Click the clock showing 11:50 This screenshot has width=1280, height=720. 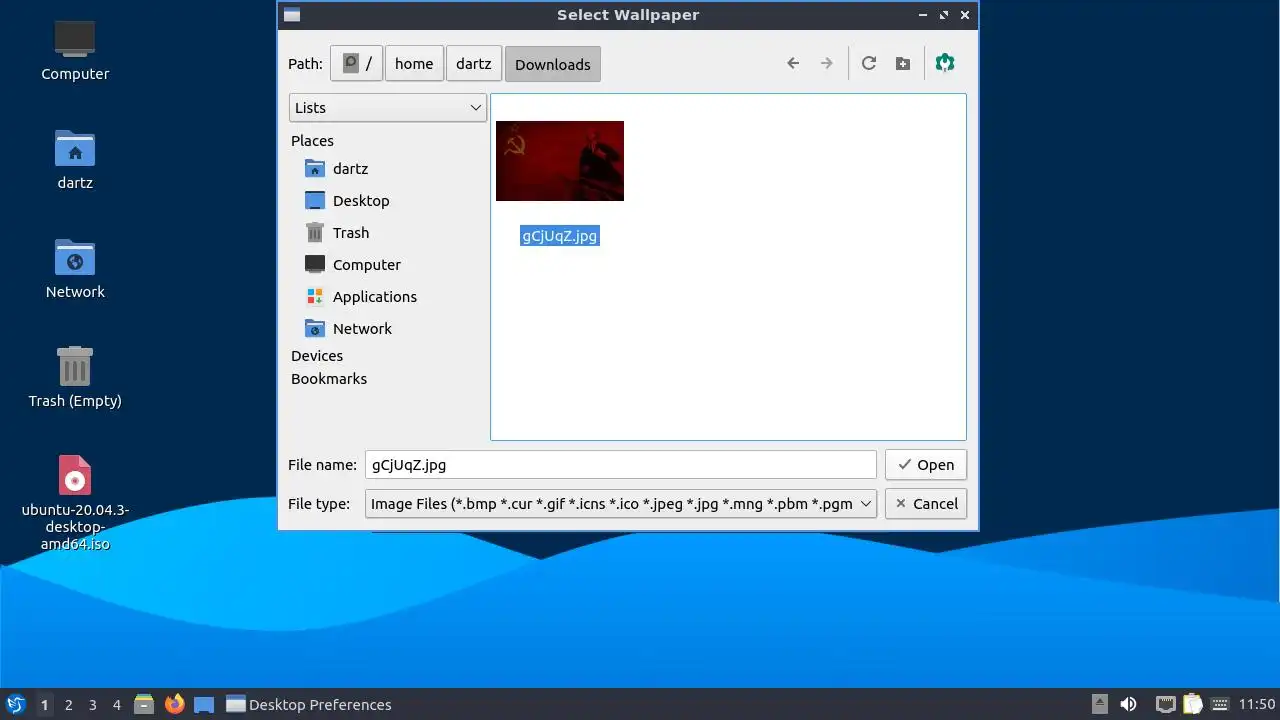[1257, 705]
